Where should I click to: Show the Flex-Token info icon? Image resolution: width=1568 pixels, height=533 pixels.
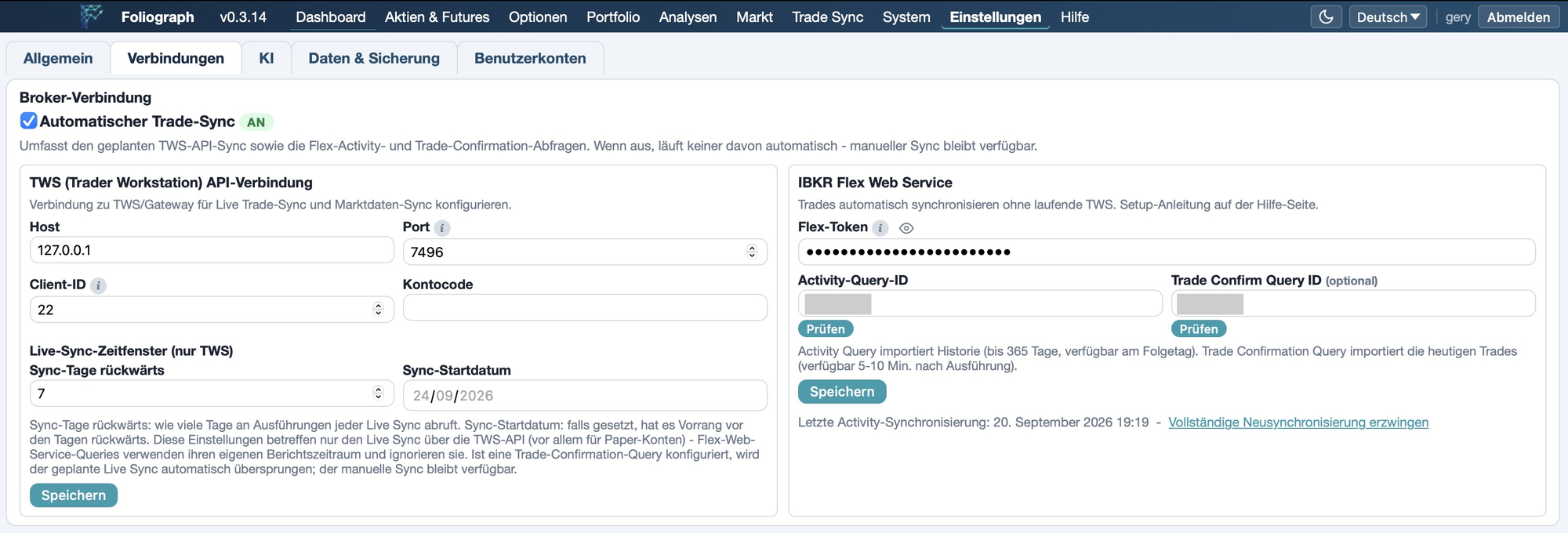tap(880, 228)
